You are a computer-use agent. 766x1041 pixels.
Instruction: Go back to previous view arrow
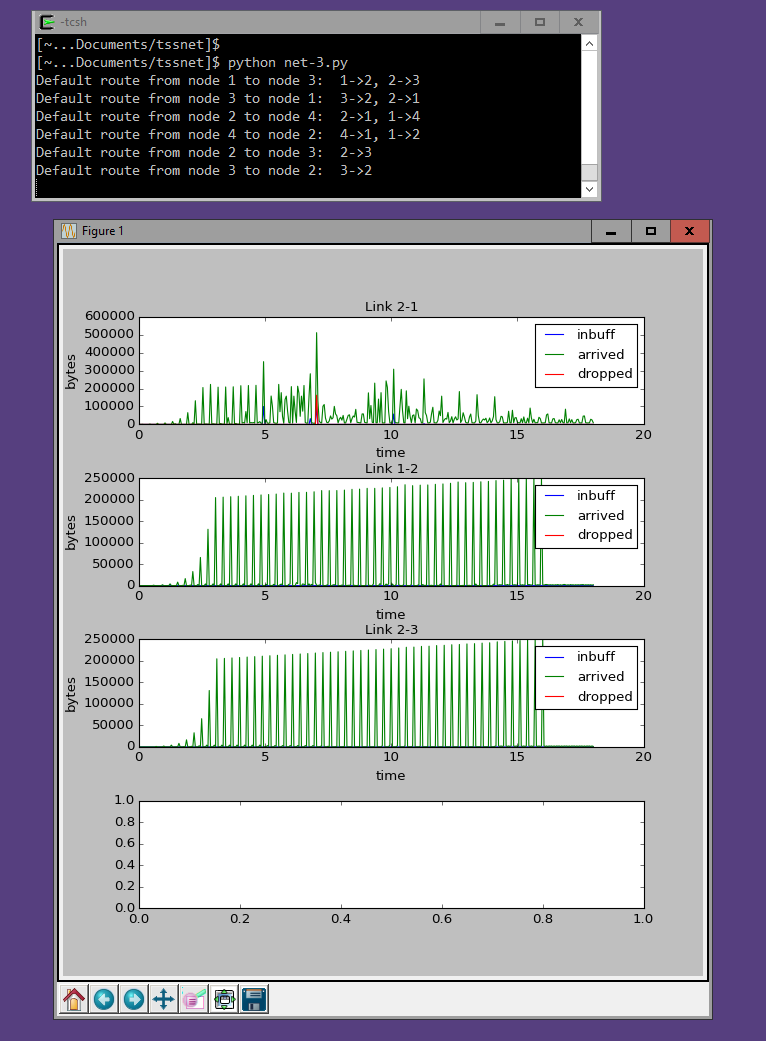click(x=104, y=999)
